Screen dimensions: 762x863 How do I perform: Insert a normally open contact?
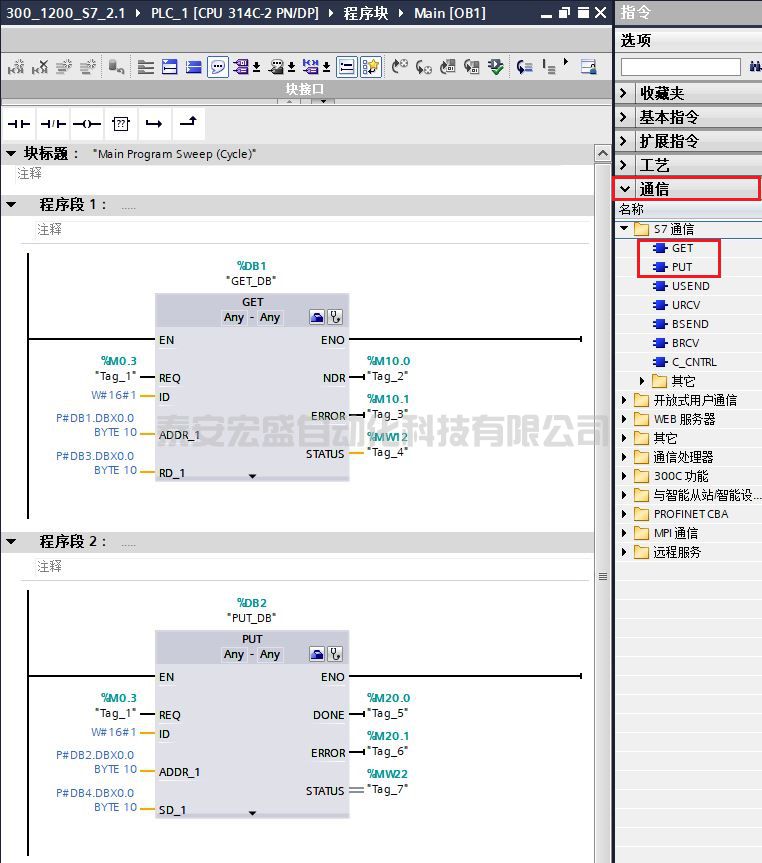pyautogui.click(x=20, y=124)
